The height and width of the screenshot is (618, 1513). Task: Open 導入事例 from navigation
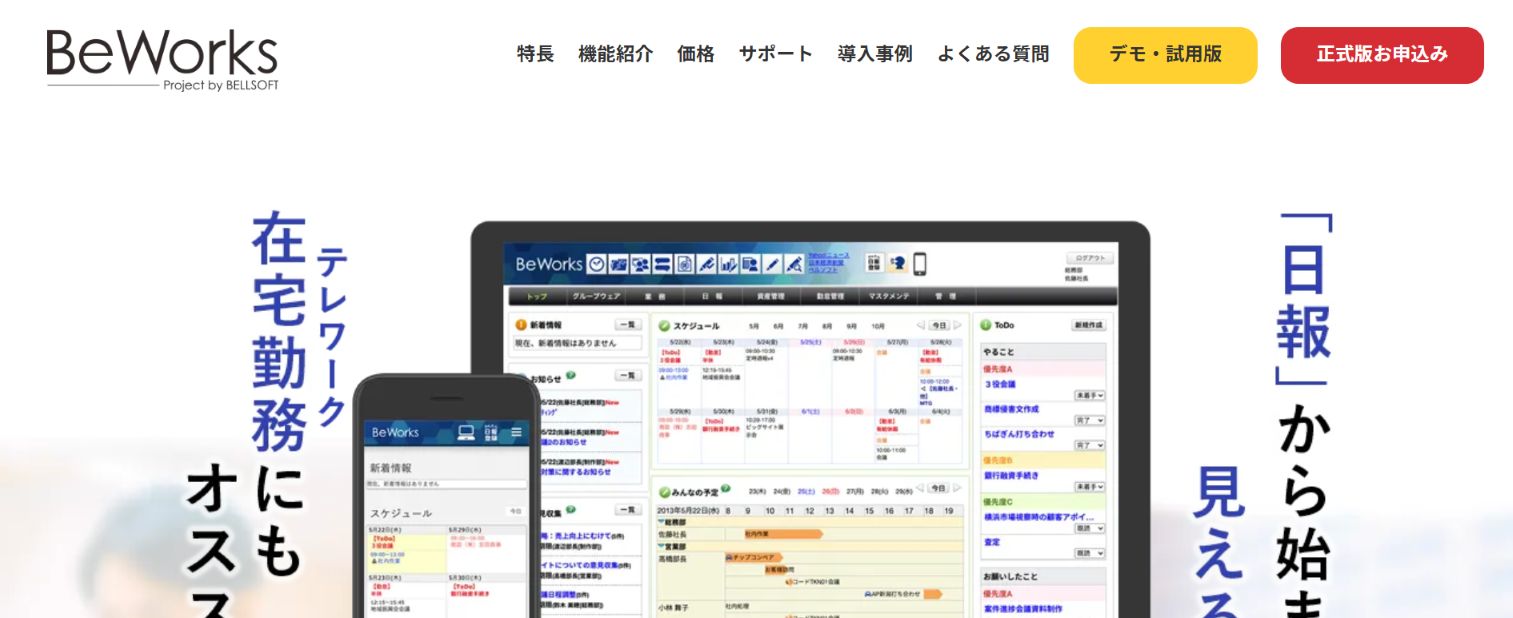pos(875,54)
